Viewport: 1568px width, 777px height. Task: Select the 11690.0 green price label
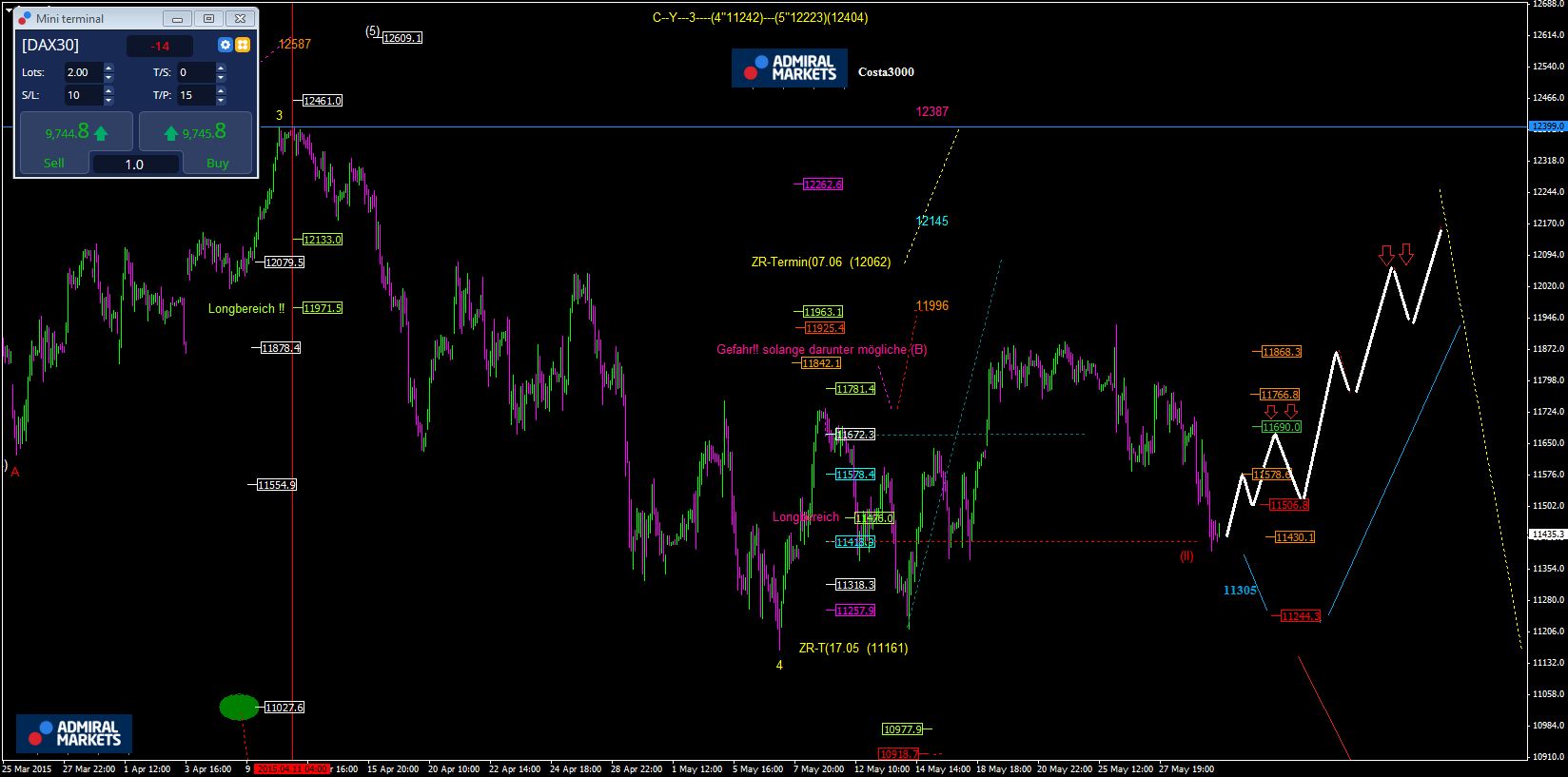[1281, 427]
